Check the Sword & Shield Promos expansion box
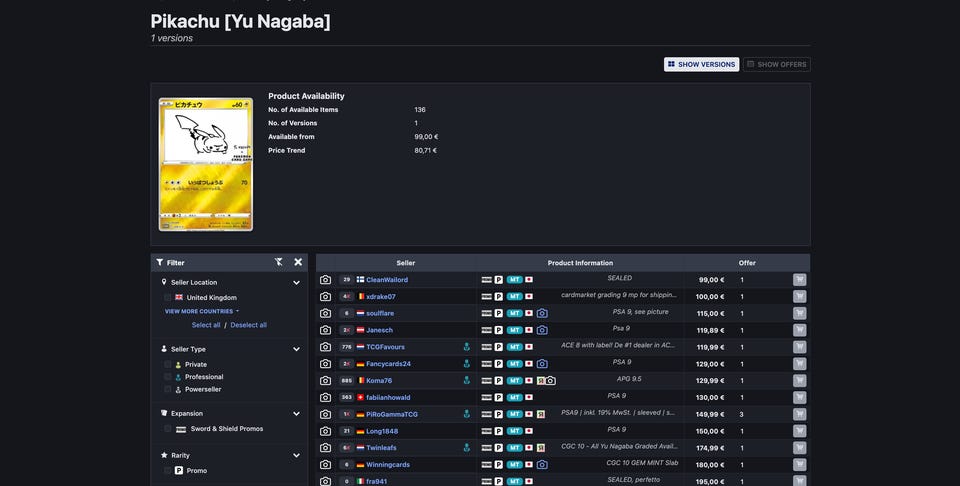Viewport: 960px width, 486px height. tap(168, 429)
